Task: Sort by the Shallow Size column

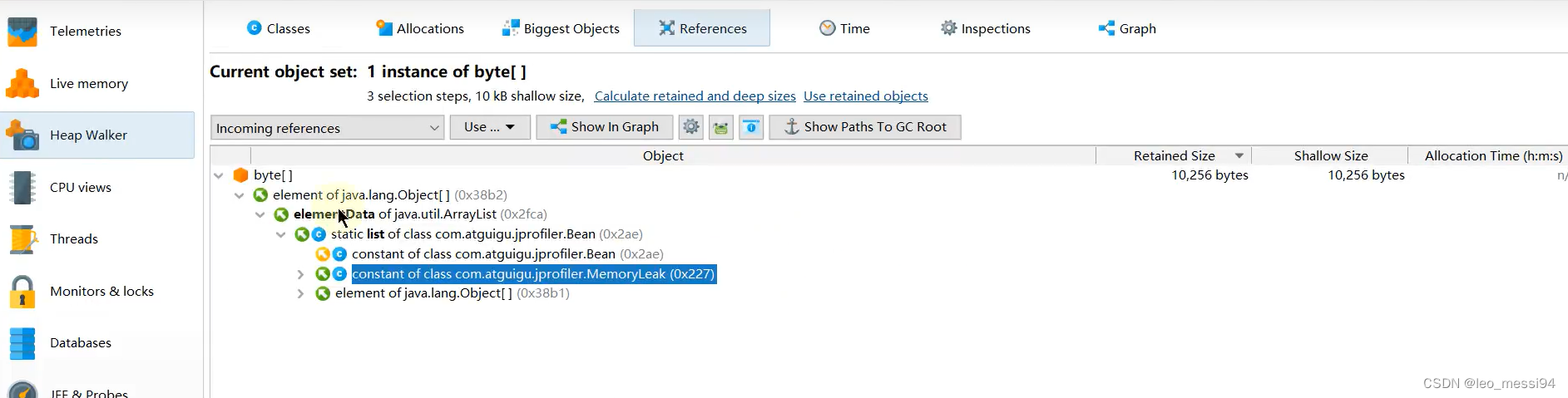Action: point(1330,155)
